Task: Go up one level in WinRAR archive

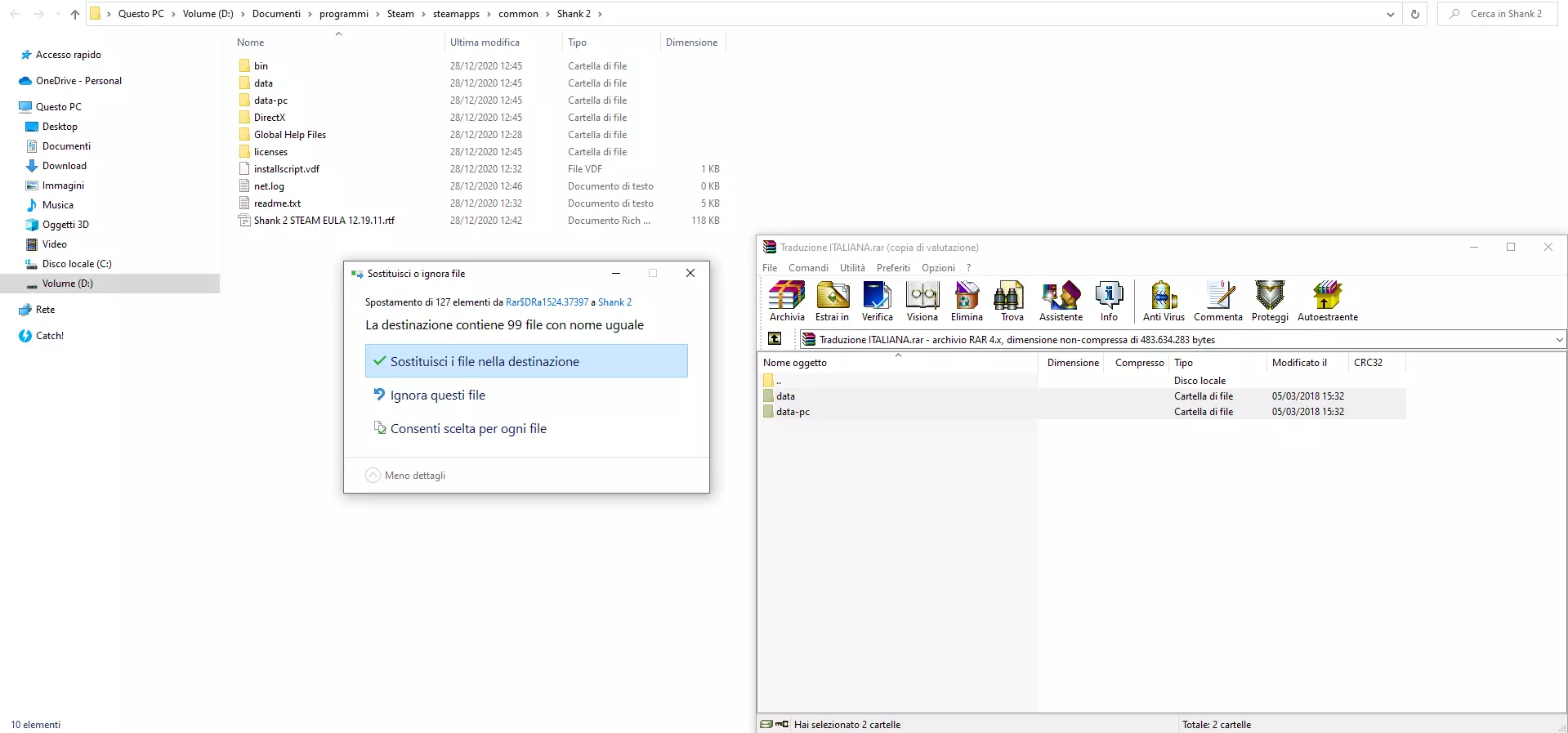Action: point(775,339)
